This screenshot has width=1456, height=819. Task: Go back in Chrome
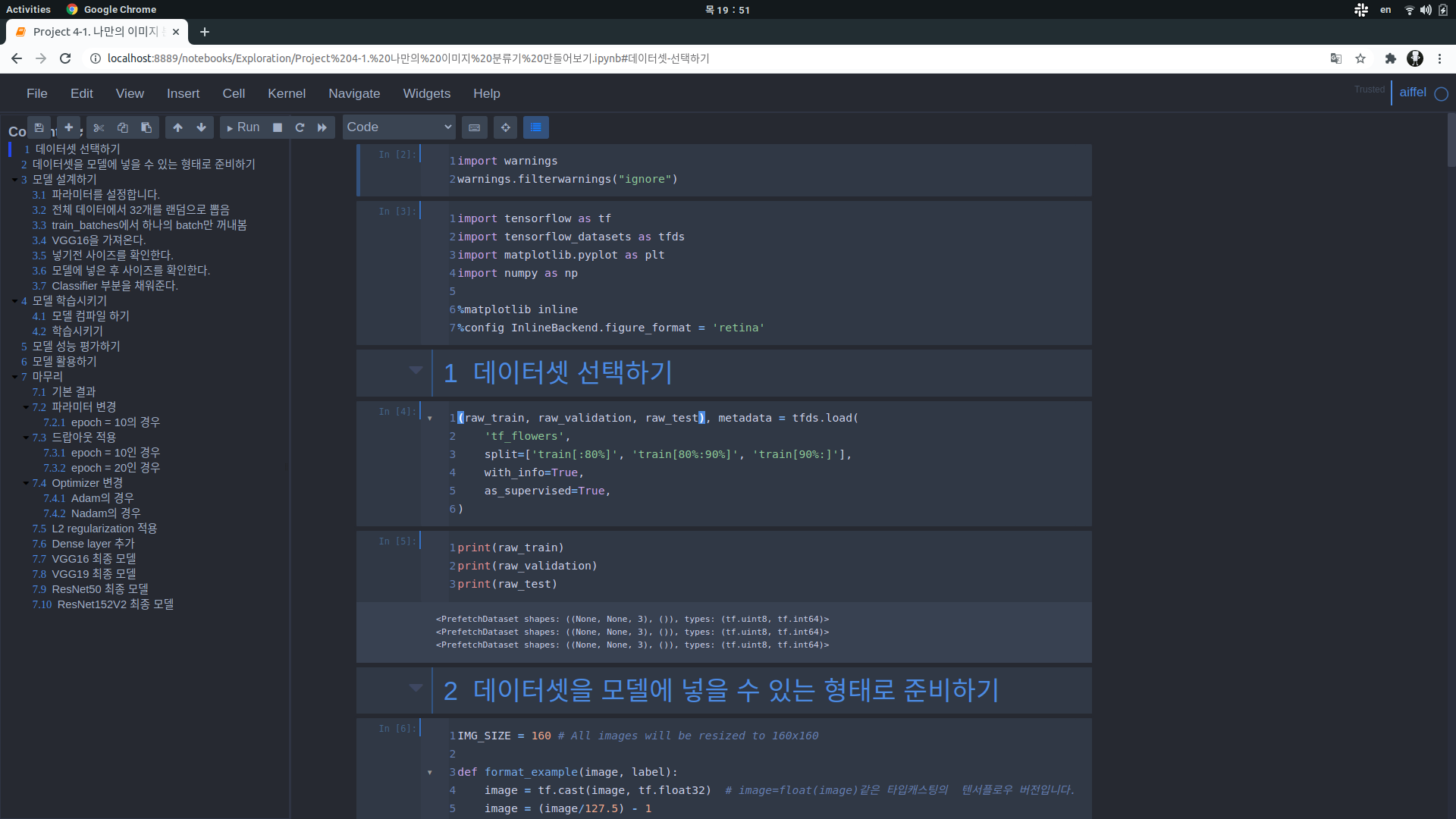point(17,58)
